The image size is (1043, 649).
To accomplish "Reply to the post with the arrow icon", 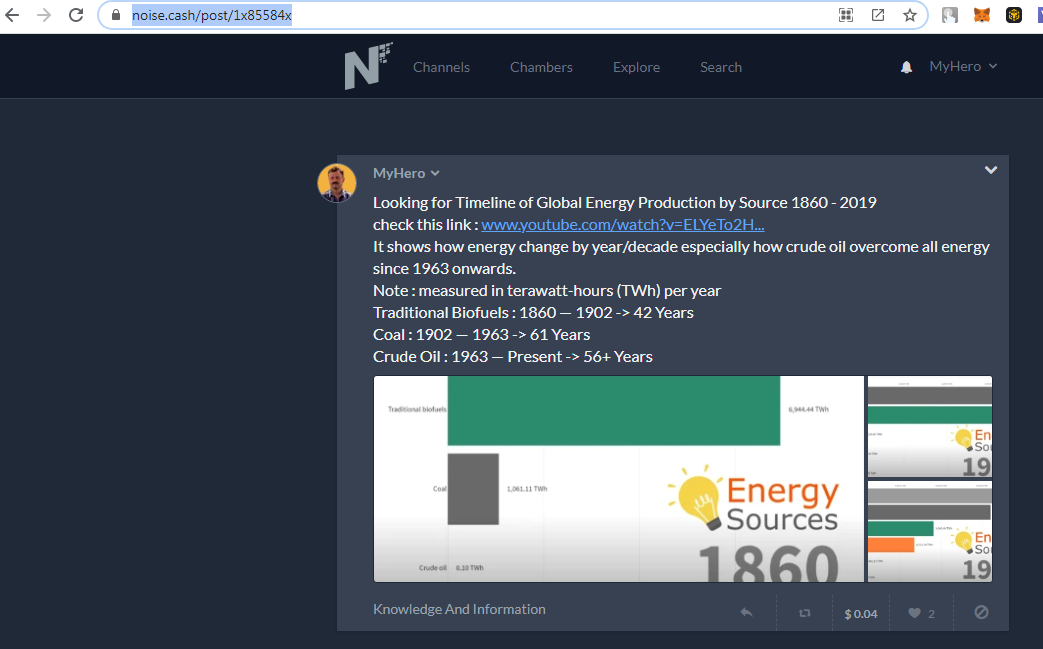I will coord(746,612).
